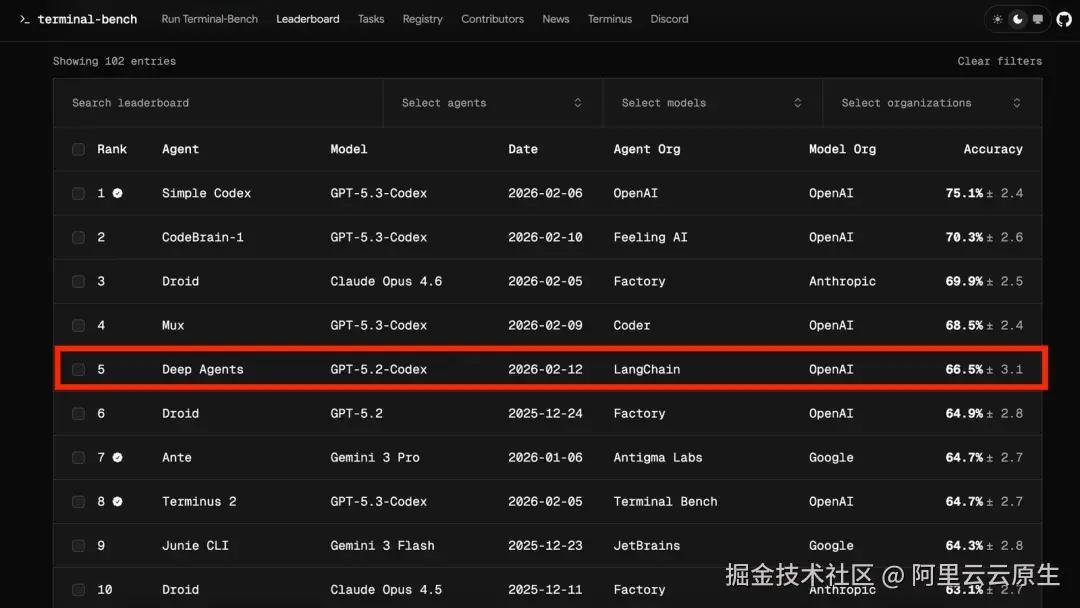Click the 2026-02-12 date cell
Image resolution: width=1080 pixels, height=608 pixels.
tap(545, 370)
